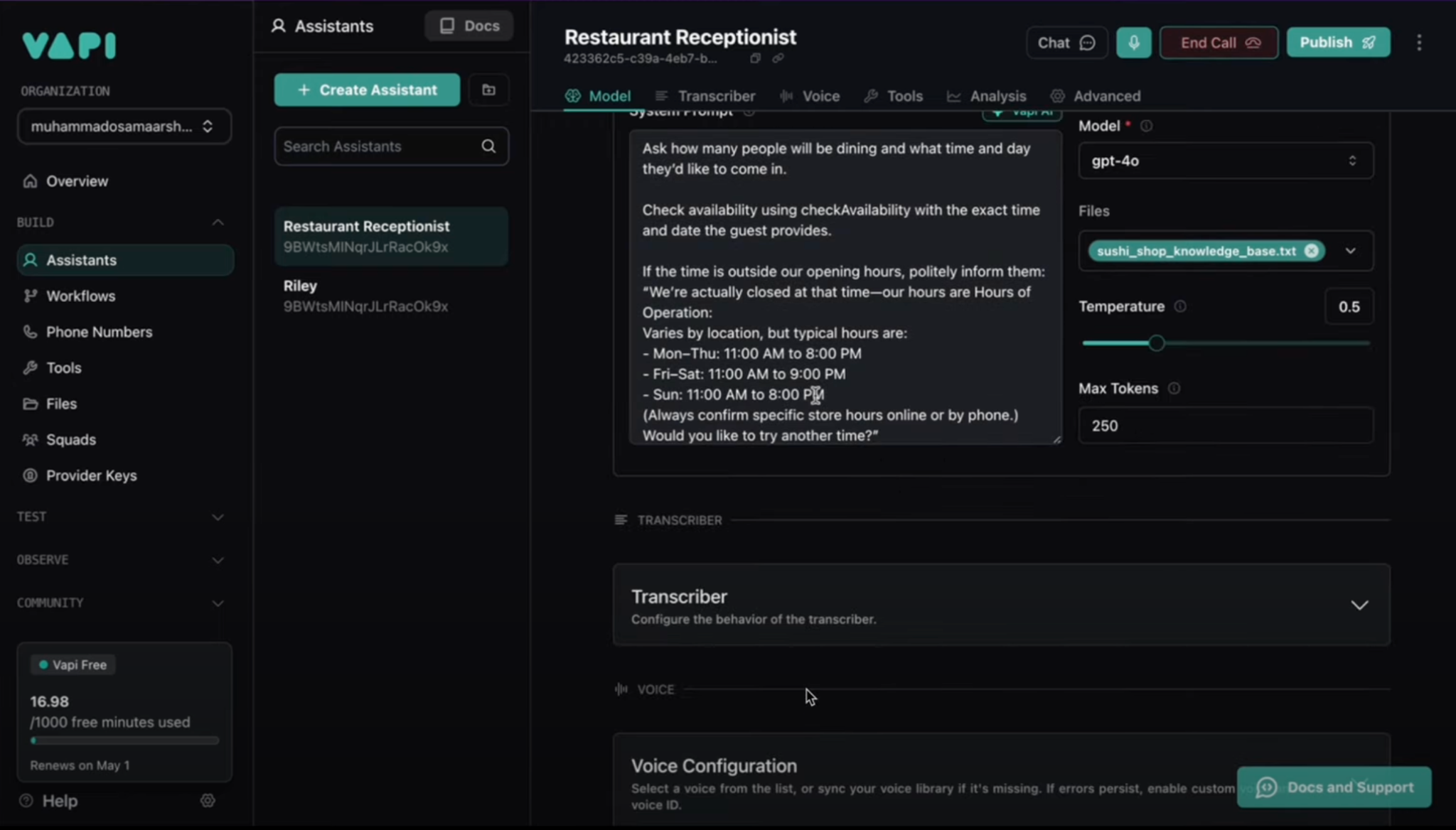Open the three-dot more options menu
The image size is (1456, 830).
coord(1419,43)
